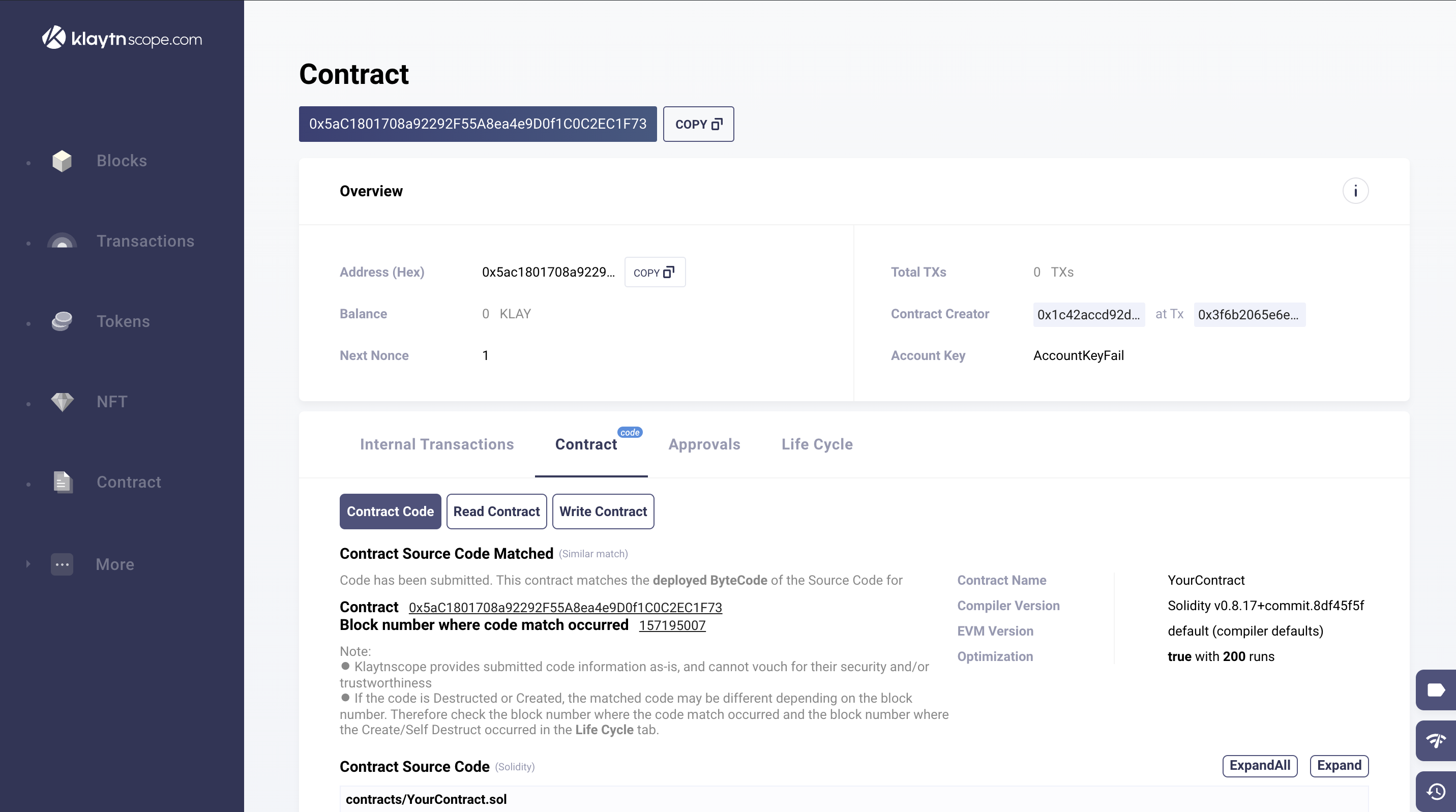1456x812 pixels.
Task: Expand the More sidebar menu
Action: click(x=62, y=564)
